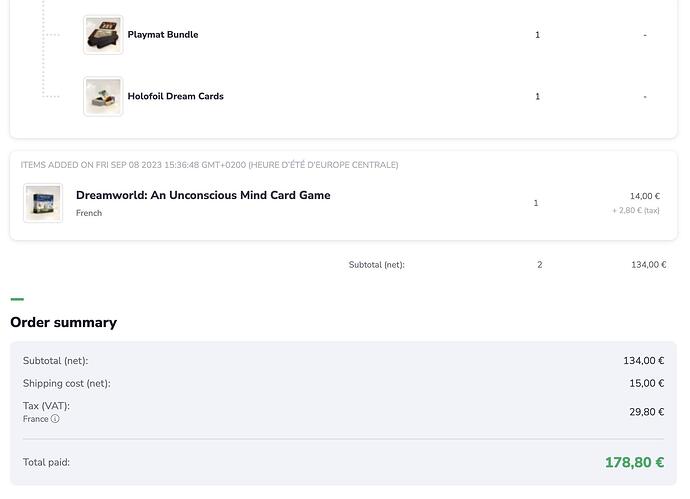This screenshot has width=690, height=499.
Task: Click the Tax (VAT) label
Action: click(46, 406)
